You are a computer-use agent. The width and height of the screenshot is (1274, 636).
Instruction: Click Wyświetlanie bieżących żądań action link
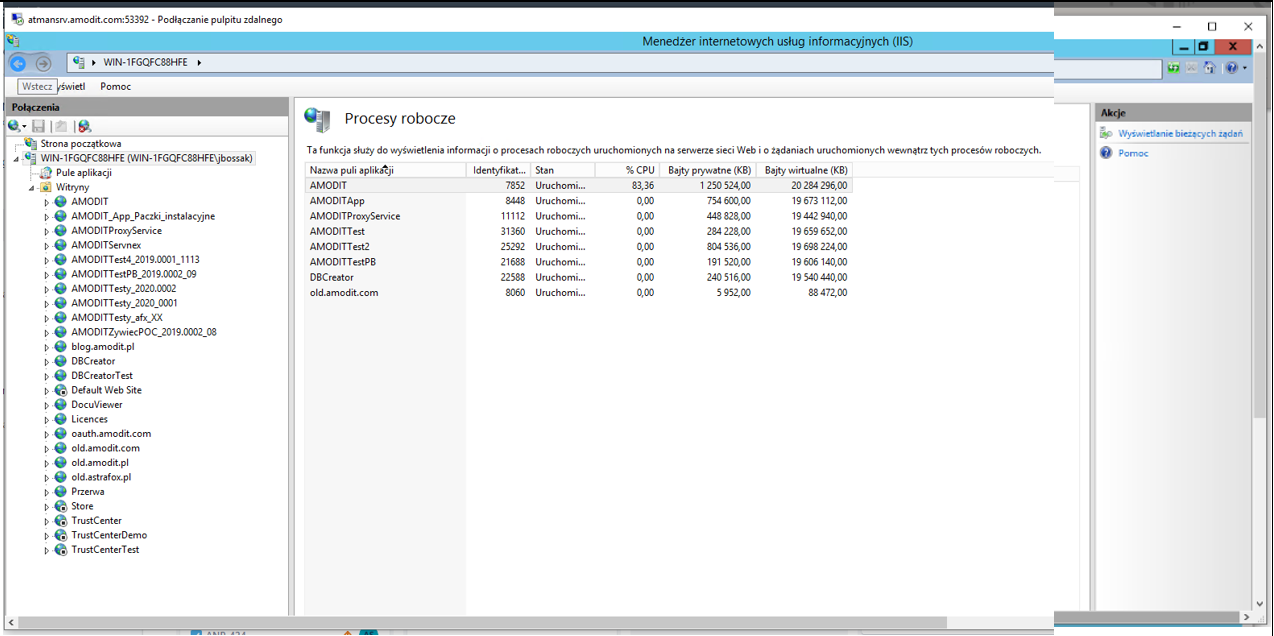coord(1181,133)
